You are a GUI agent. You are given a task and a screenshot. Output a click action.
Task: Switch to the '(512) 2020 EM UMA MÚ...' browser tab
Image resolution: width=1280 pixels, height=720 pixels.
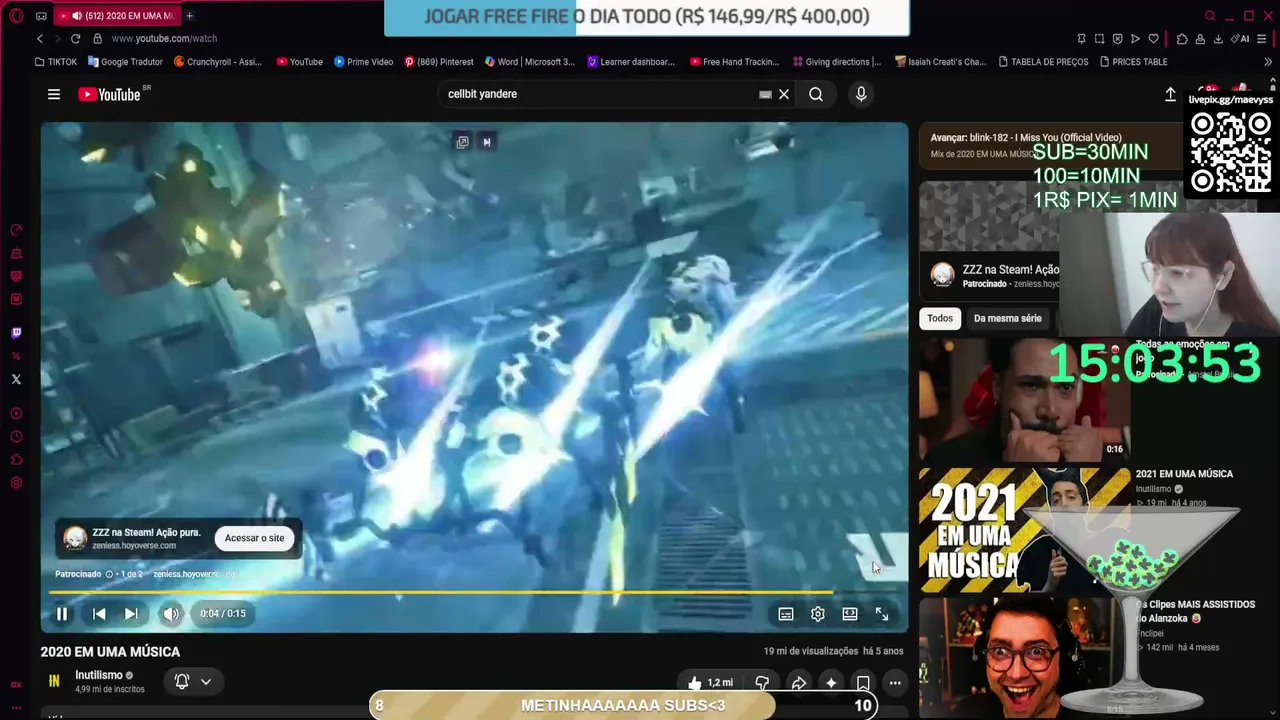pos(119,16)
